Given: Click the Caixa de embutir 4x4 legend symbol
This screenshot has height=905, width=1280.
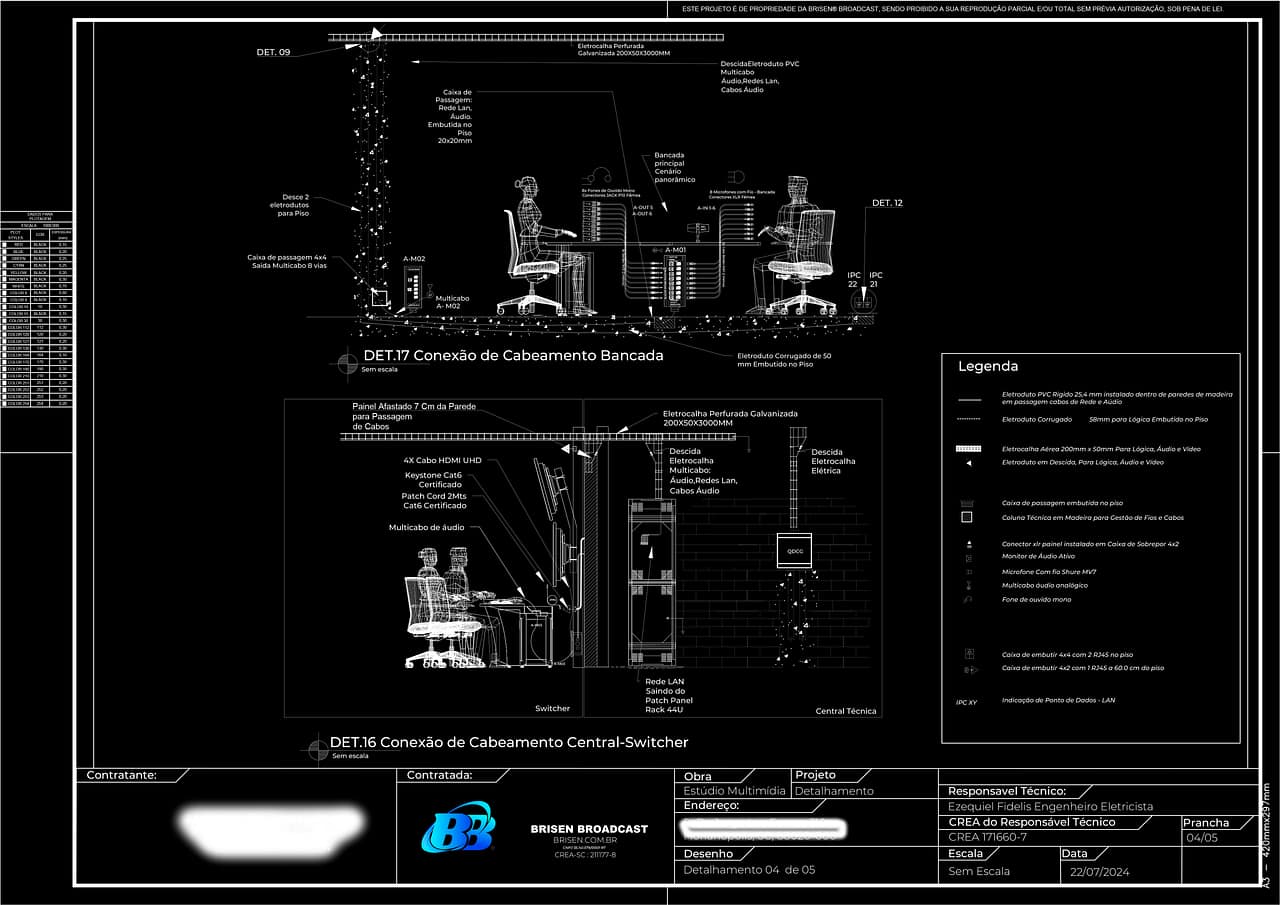Looking at the screenshot, I should pos(969,654).
